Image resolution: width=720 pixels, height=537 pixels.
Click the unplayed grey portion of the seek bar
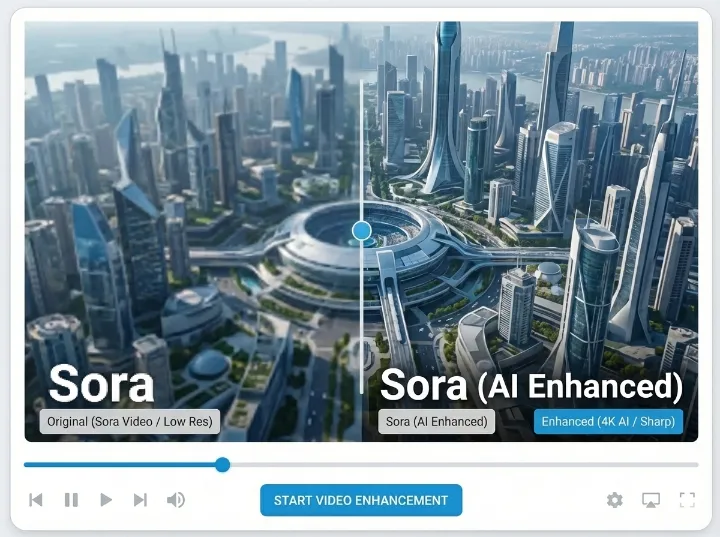(x=464, y=465)
